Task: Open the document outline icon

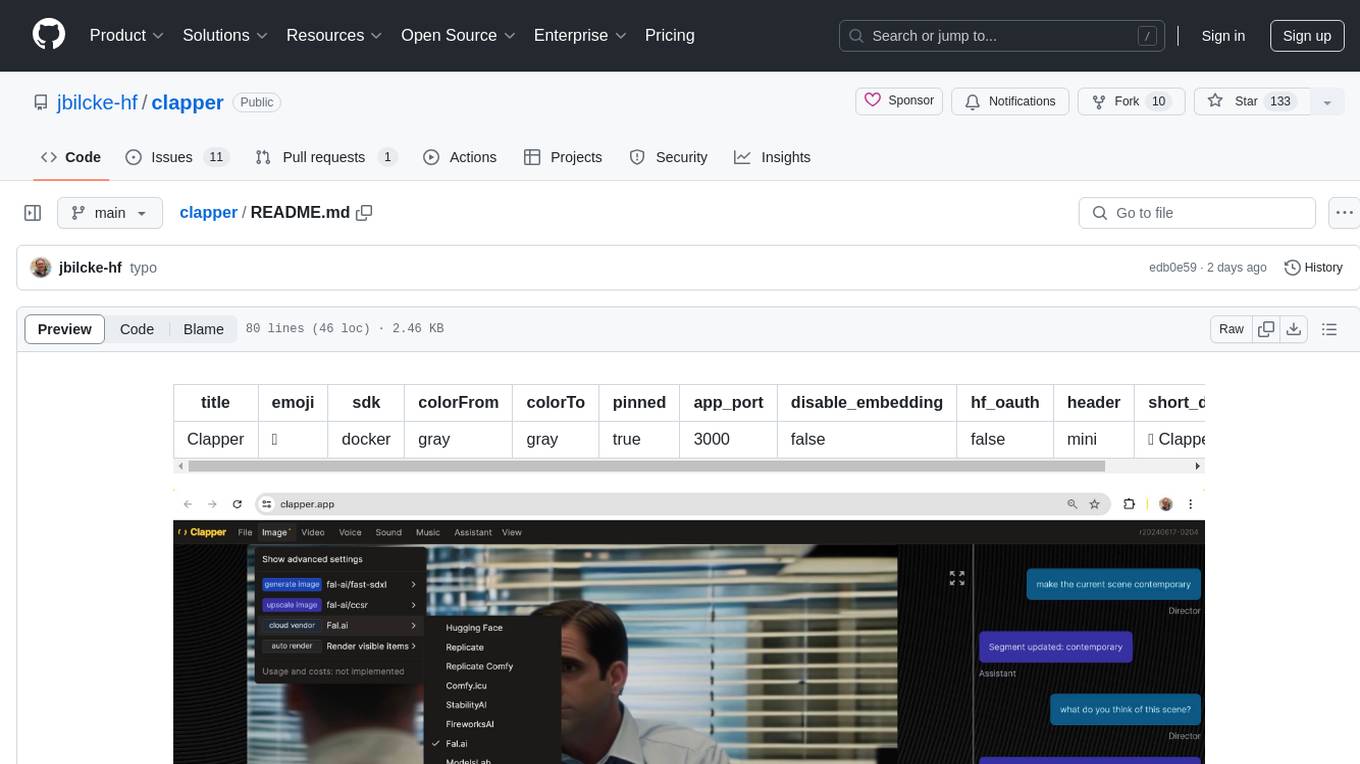Action: pos(1329,329)
